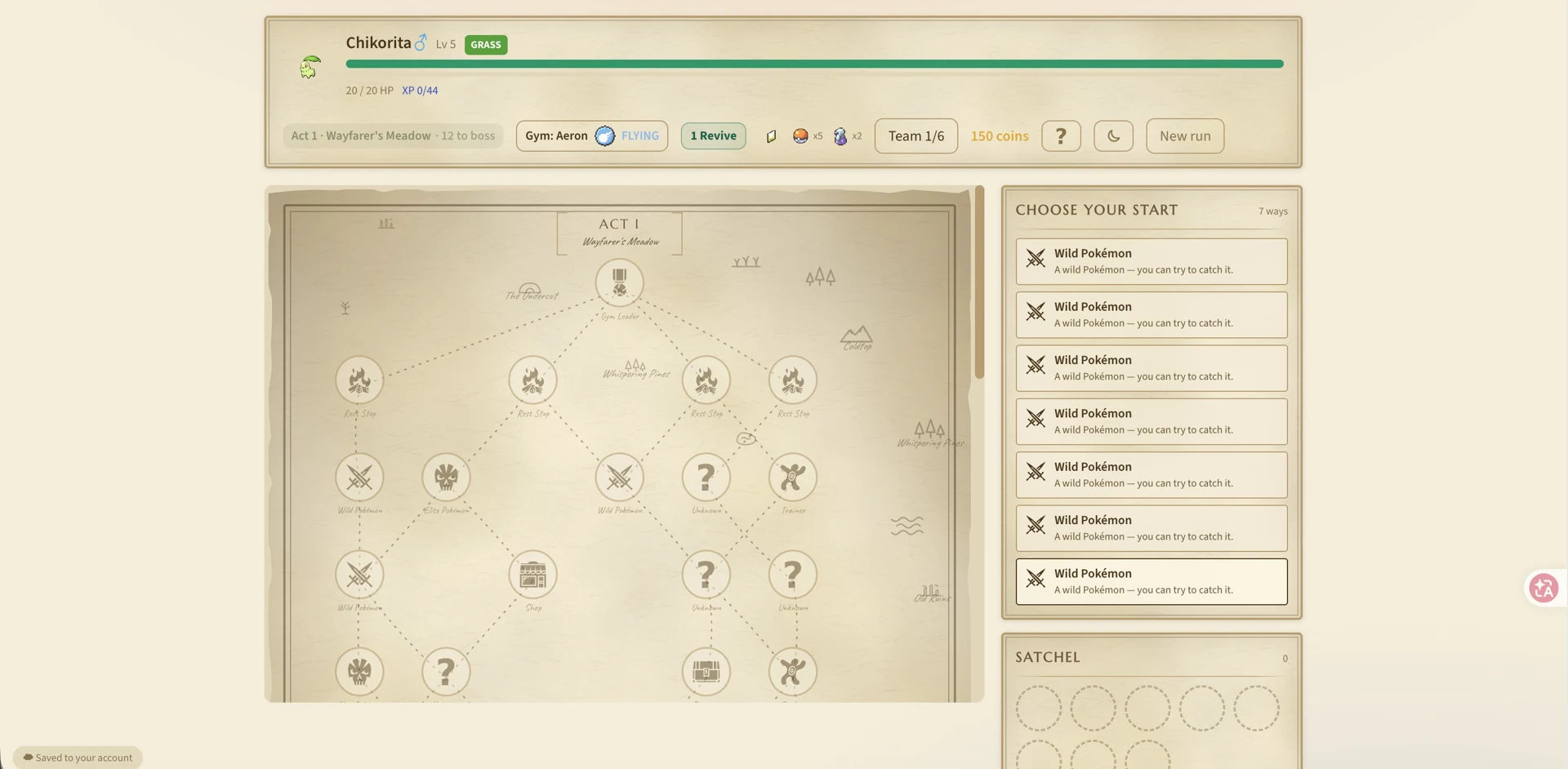Screen dimensions: 1568x769
Task: Click the Saved to your account notice
Action: click(x=78, y=758)
